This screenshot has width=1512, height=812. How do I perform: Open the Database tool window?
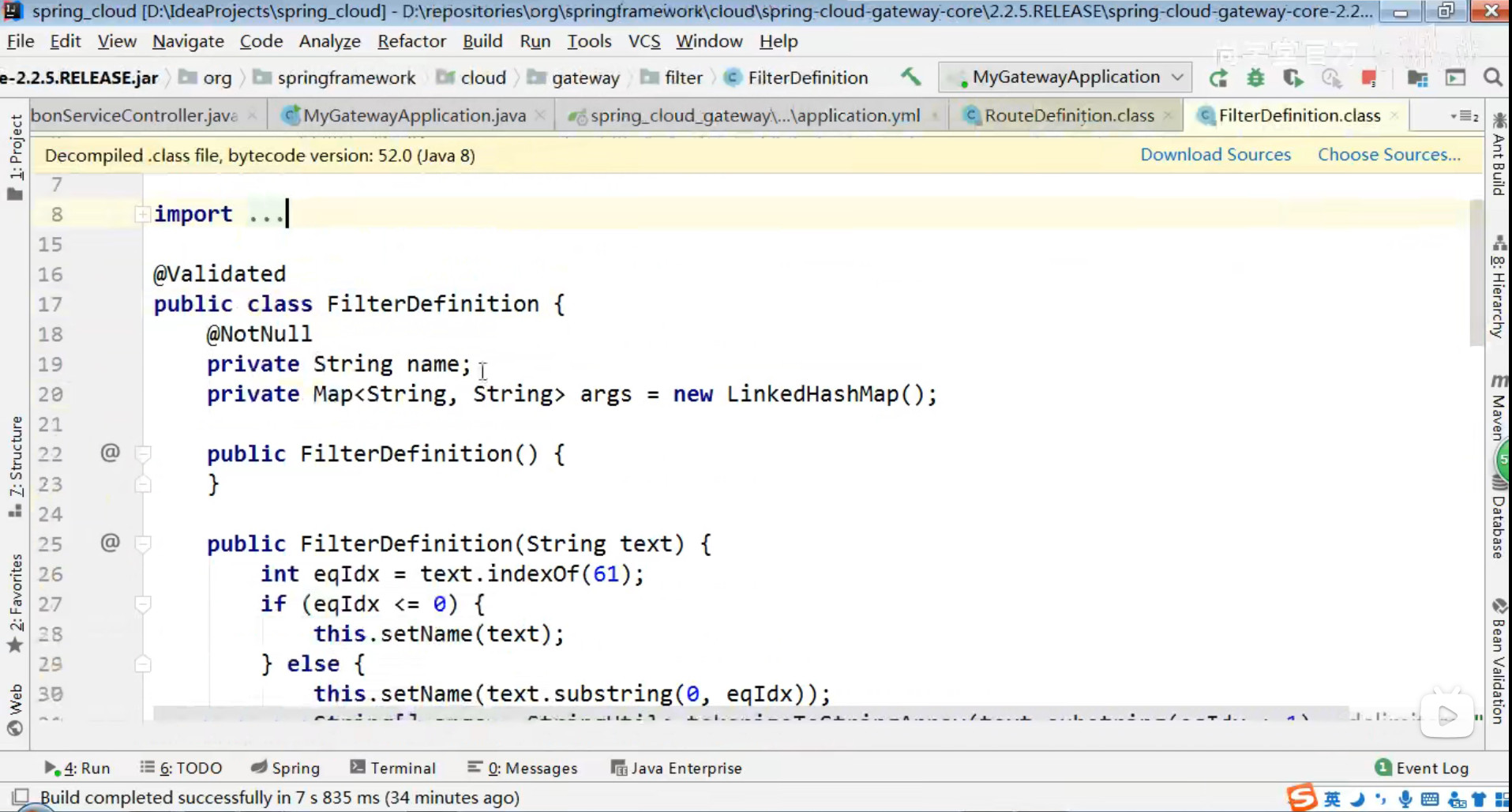coord(1499,517)
